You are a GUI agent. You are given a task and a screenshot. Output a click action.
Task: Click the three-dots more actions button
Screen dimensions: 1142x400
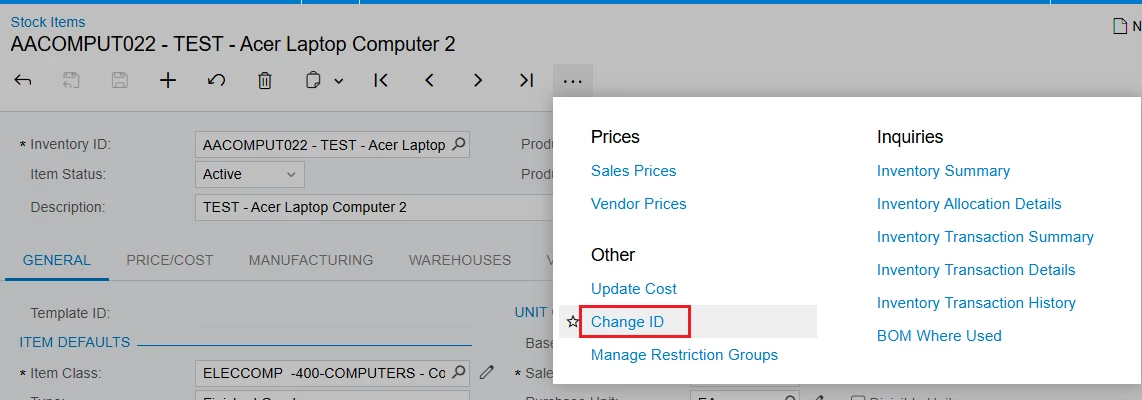point(573,81)
